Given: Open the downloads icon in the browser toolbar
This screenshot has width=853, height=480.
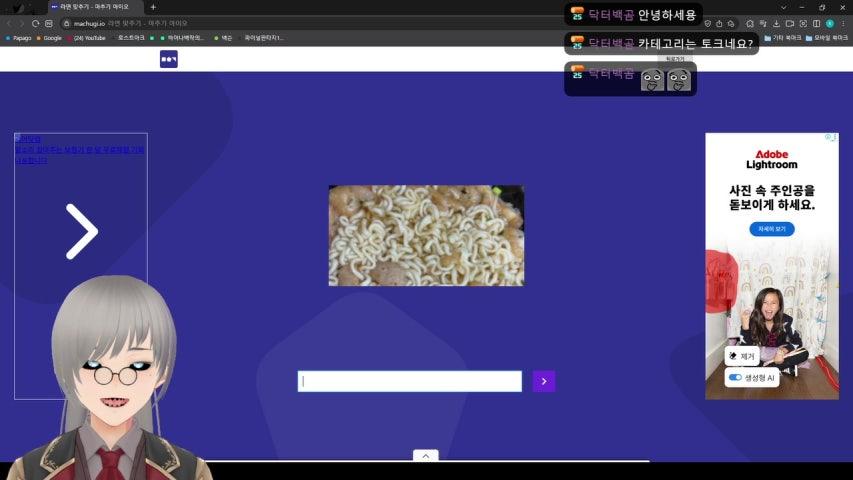Looking at the screenshot, I should click(776, 23).
